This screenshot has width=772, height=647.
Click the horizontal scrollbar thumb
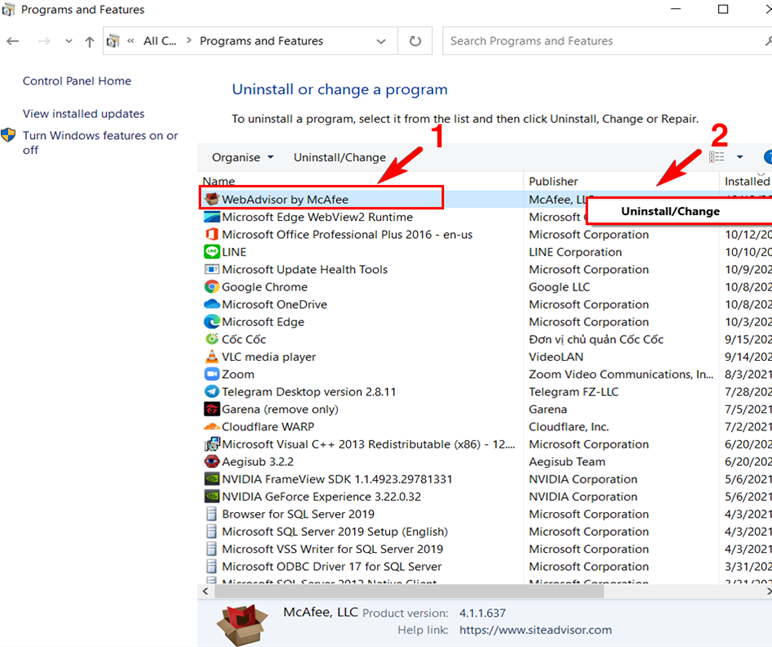click(409, 591)
